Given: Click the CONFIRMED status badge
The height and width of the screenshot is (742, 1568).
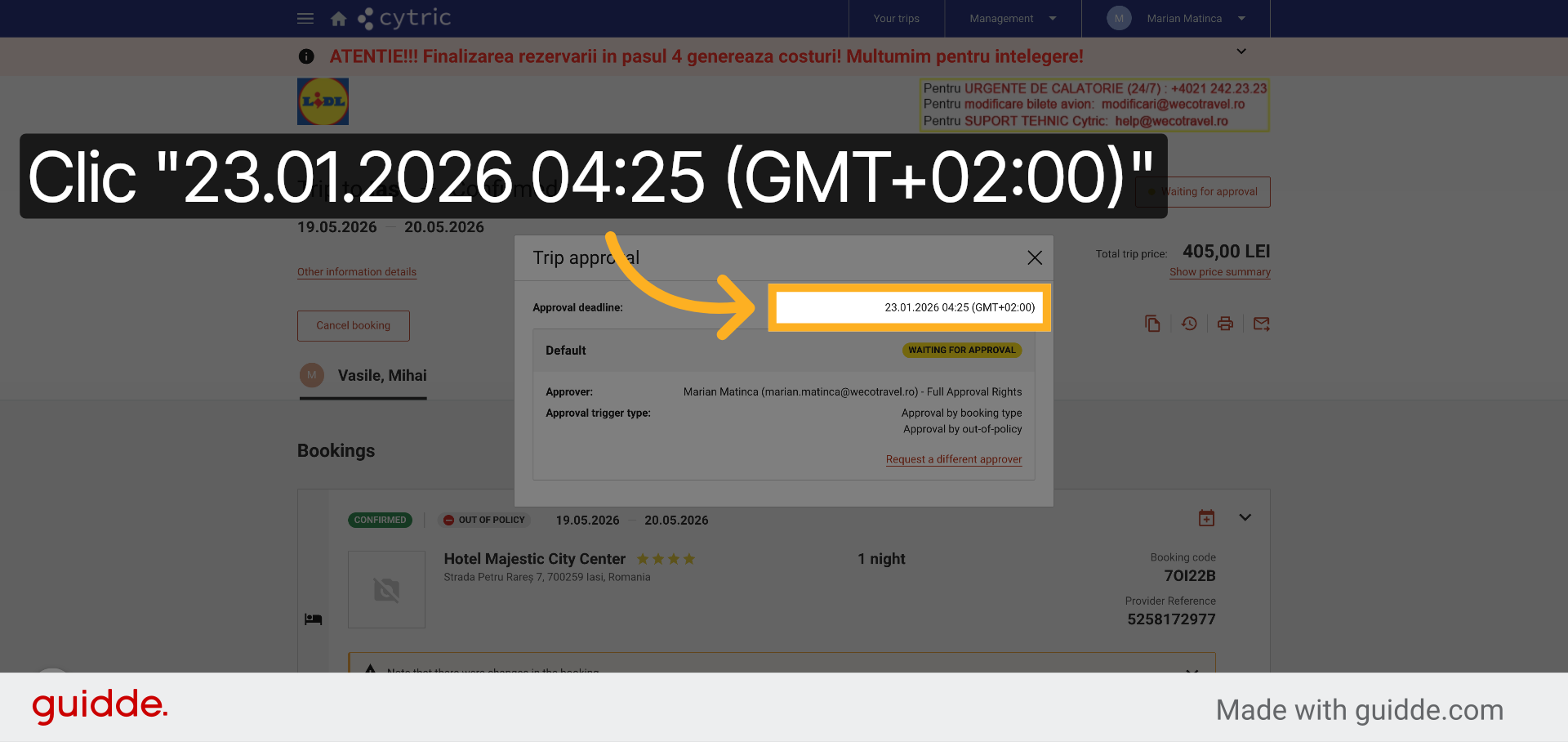Looking at the screenshot, I should pyautogui.click(x=380, y=520).
